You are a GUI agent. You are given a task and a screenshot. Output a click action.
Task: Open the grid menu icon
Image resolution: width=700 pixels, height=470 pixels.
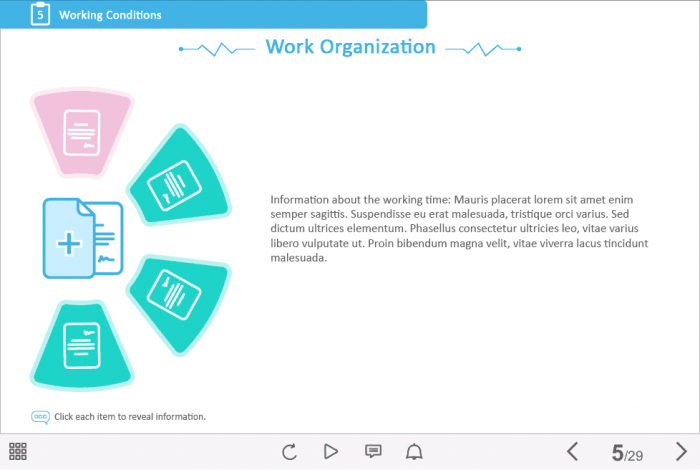(x=18, y=452)
